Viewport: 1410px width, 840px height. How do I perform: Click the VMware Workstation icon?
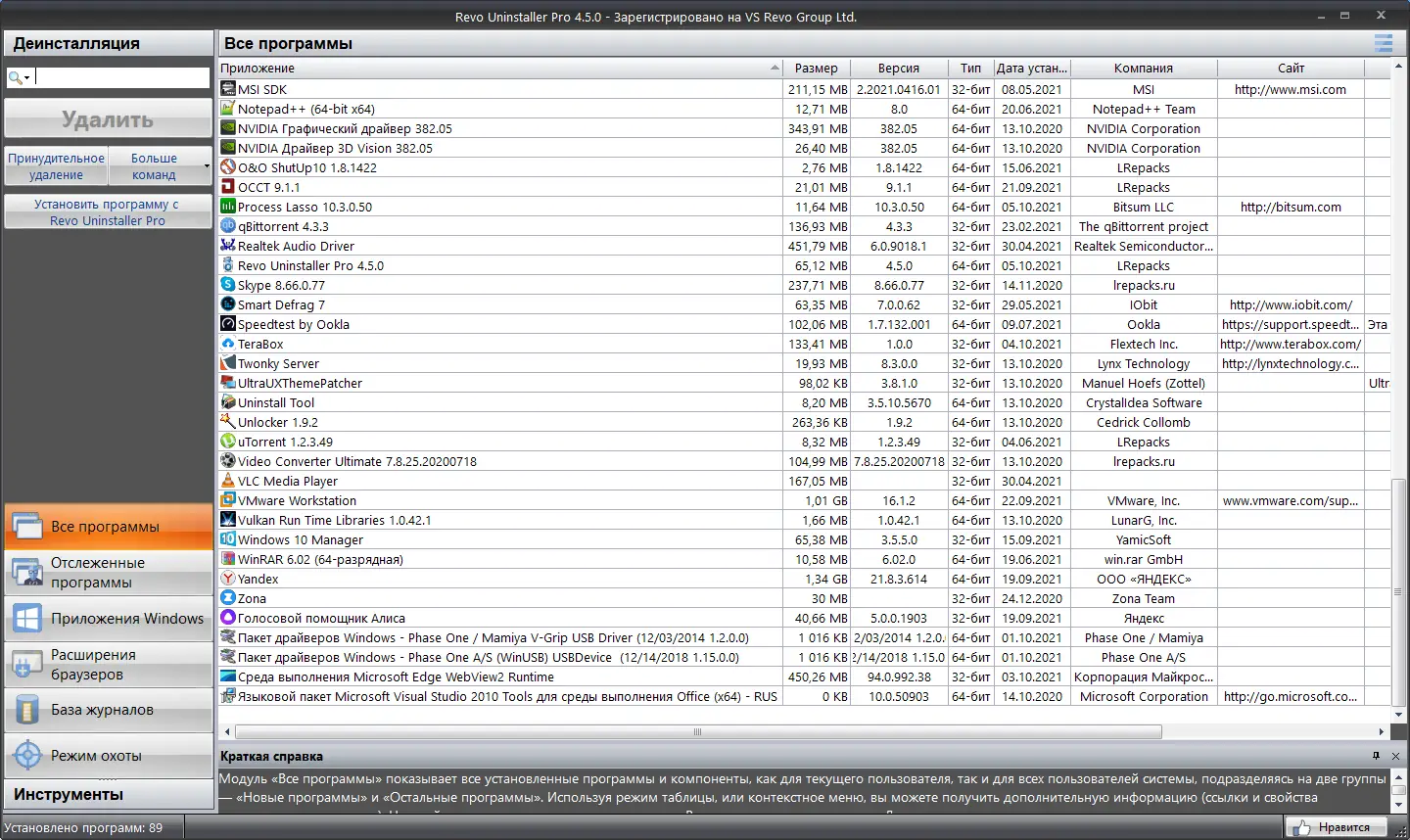pos(228,500)
